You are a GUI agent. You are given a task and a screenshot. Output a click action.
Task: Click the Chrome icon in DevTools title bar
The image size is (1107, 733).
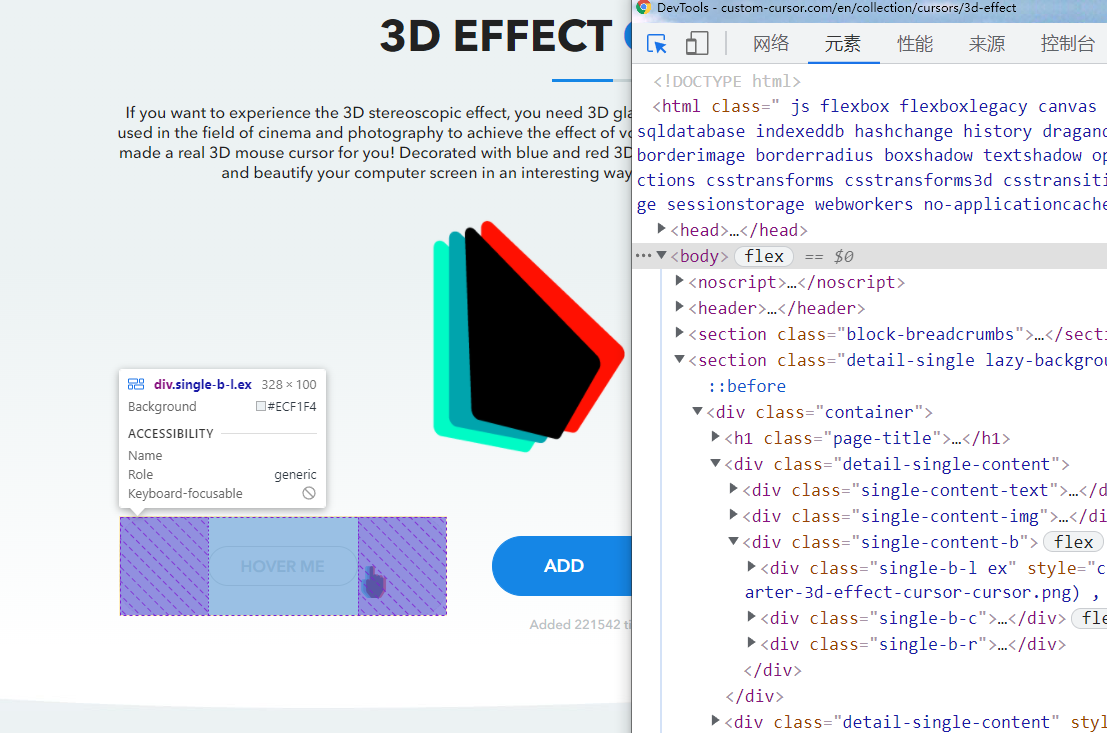643,8
